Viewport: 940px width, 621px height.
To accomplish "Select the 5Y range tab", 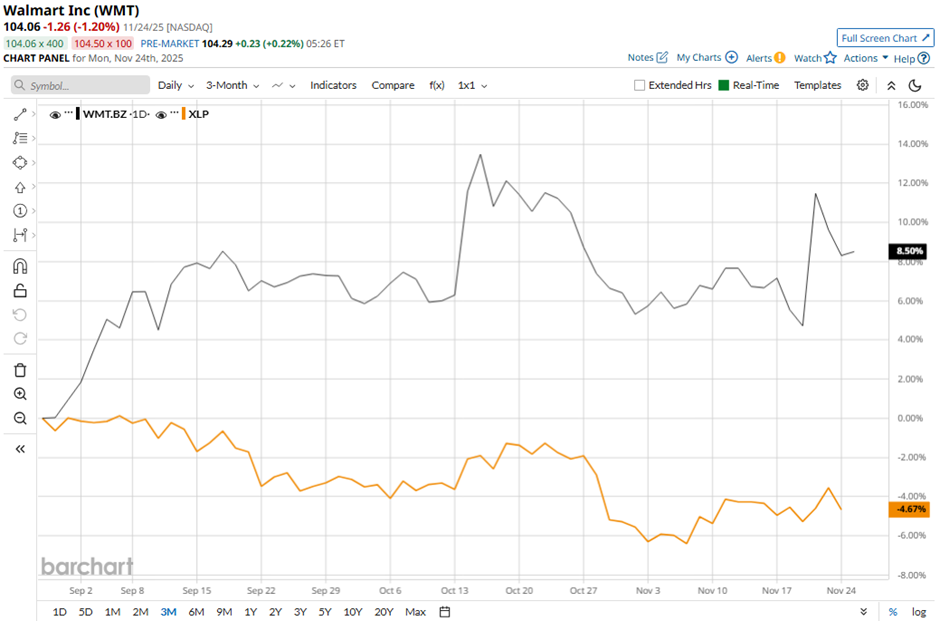I will coord(324,612).
